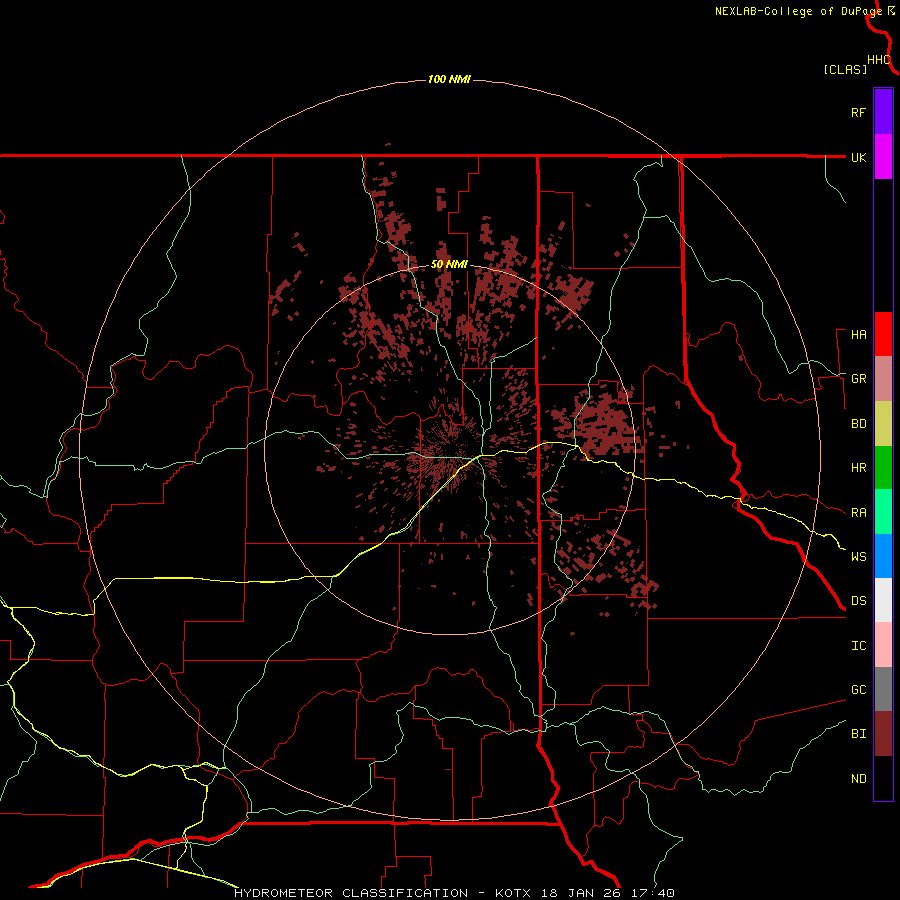Click the RF legend label text
The width and height of the screenshot is (900, 900).
click(859, 112)
